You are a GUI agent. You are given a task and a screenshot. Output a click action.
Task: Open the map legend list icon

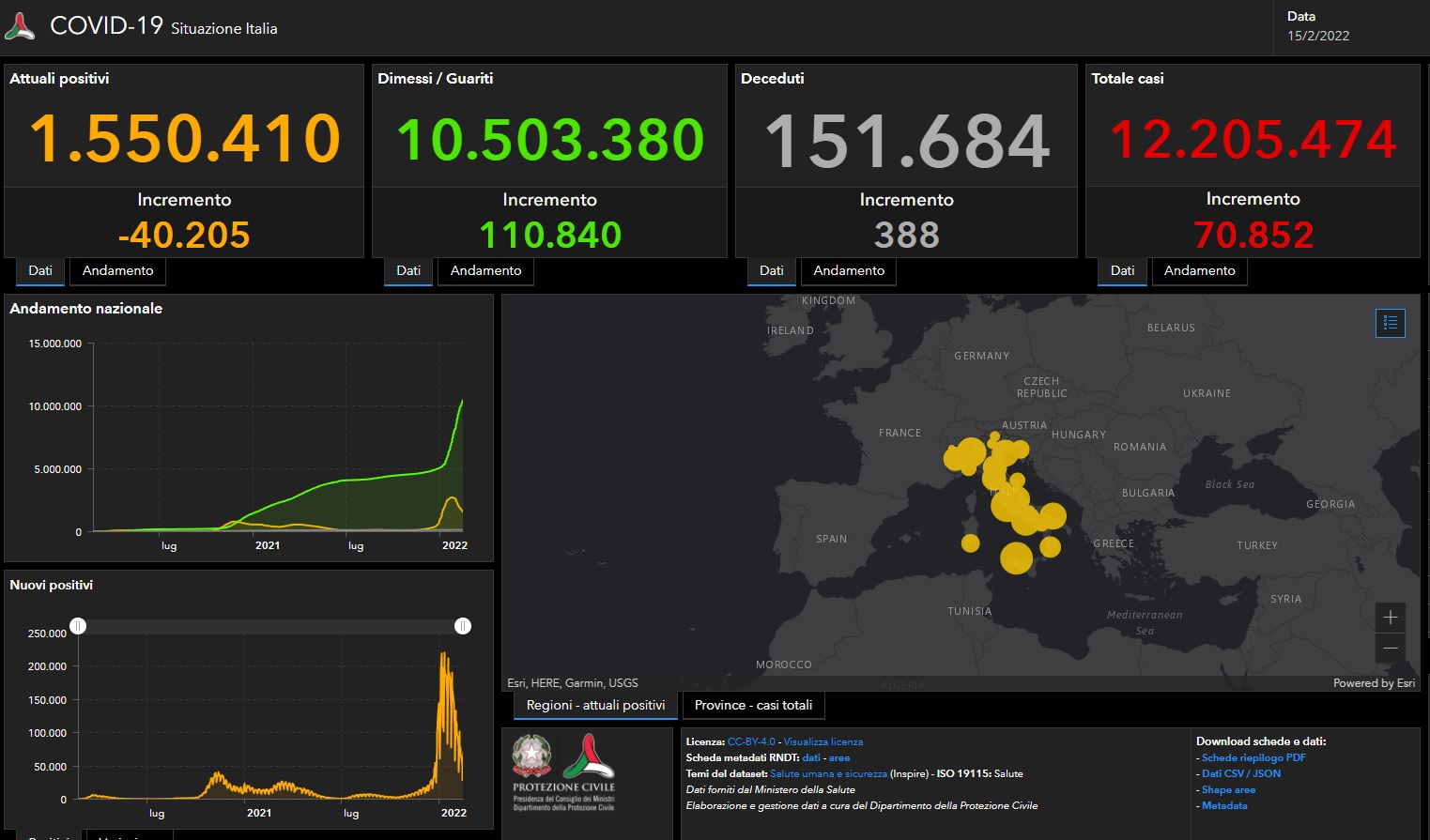pos(1390,323)
